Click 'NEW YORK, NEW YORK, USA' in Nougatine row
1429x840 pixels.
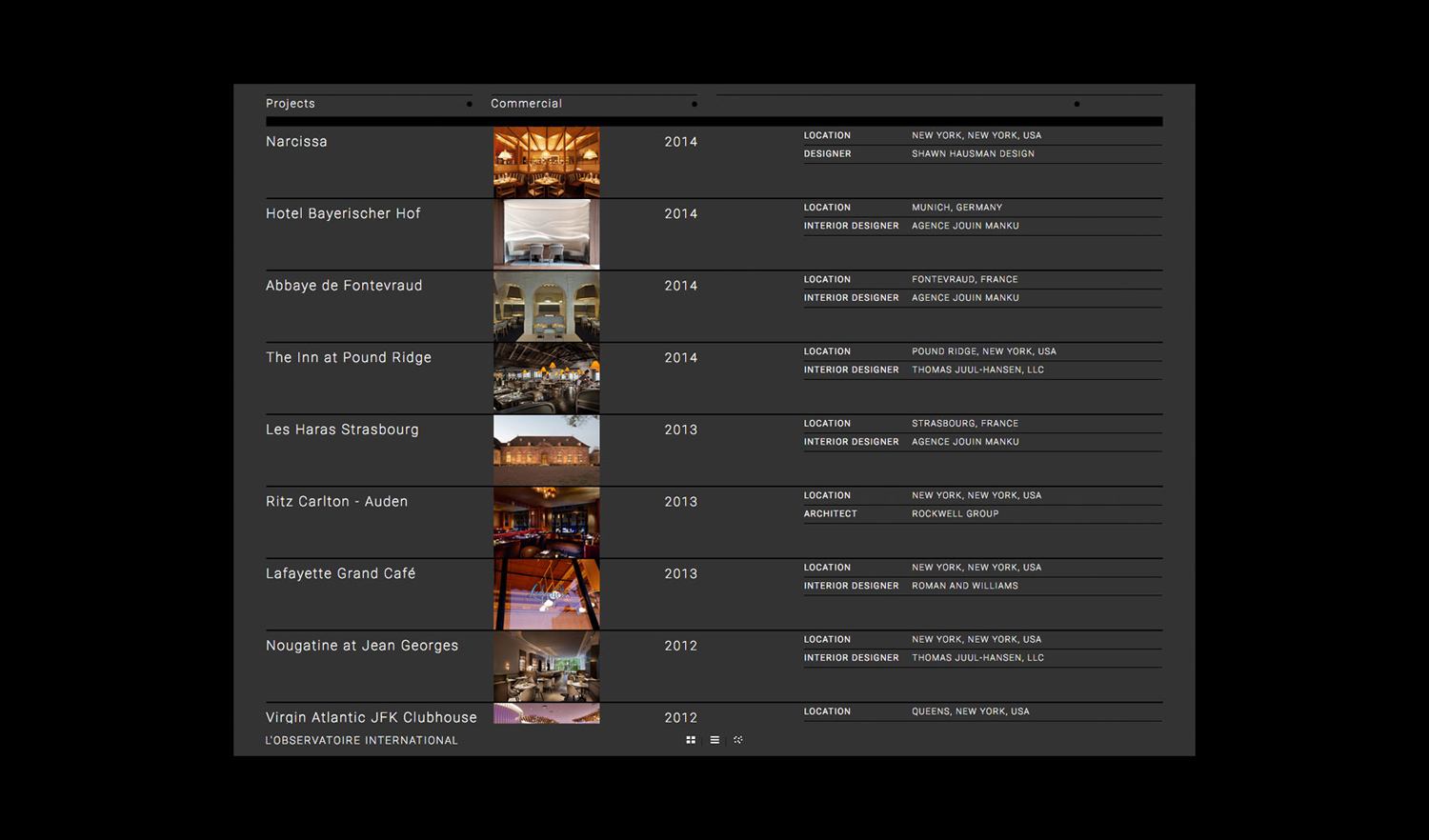pos(976,639)
